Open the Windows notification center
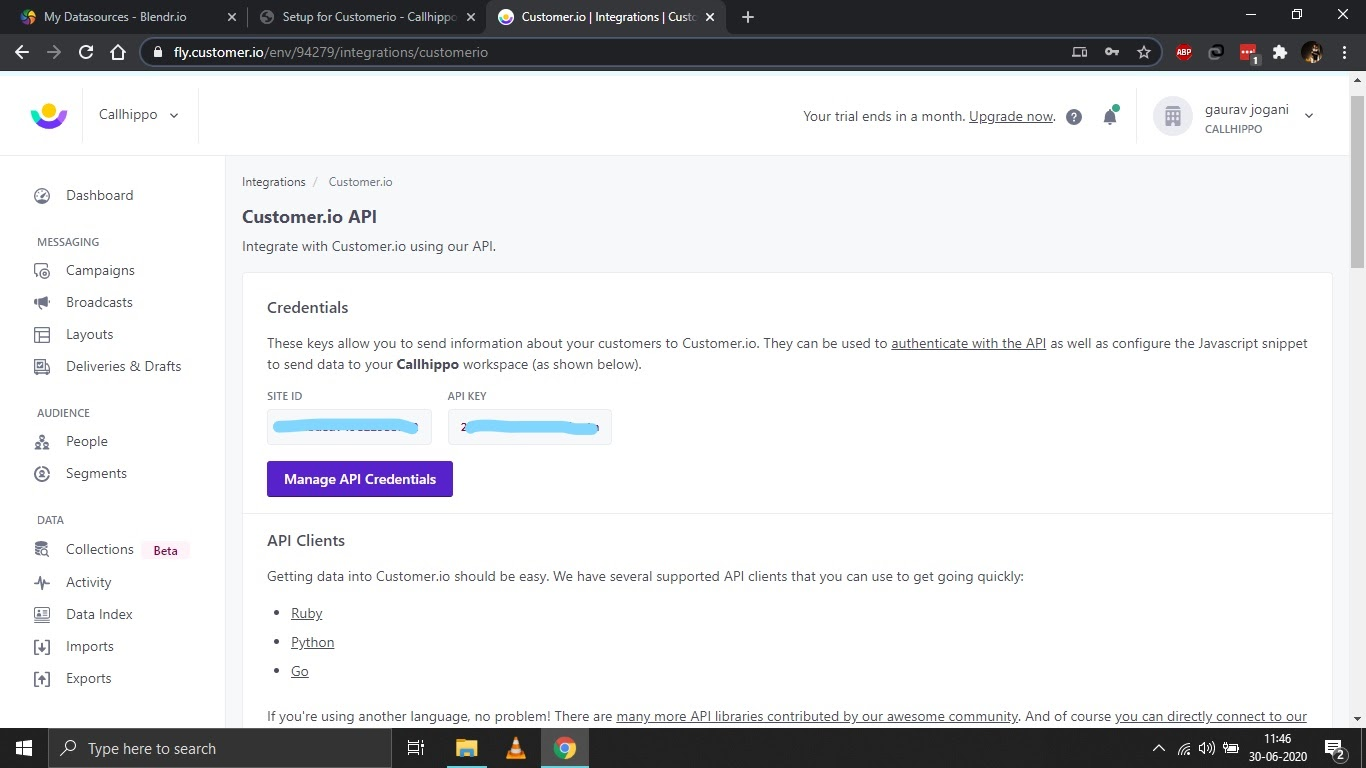This screenshot has width=1366, height=768. (x=1335, y=748)
